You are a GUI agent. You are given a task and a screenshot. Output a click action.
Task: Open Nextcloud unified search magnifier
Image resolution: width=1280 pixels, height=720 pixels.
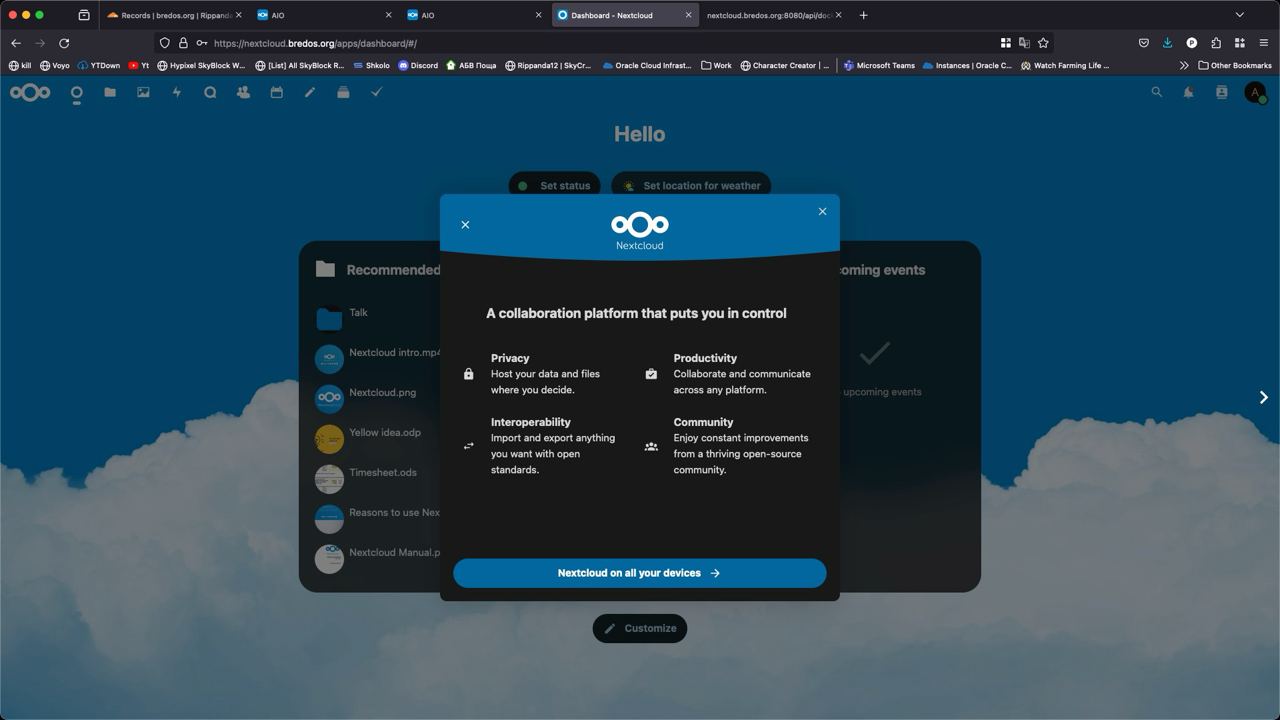(1157, 92)
